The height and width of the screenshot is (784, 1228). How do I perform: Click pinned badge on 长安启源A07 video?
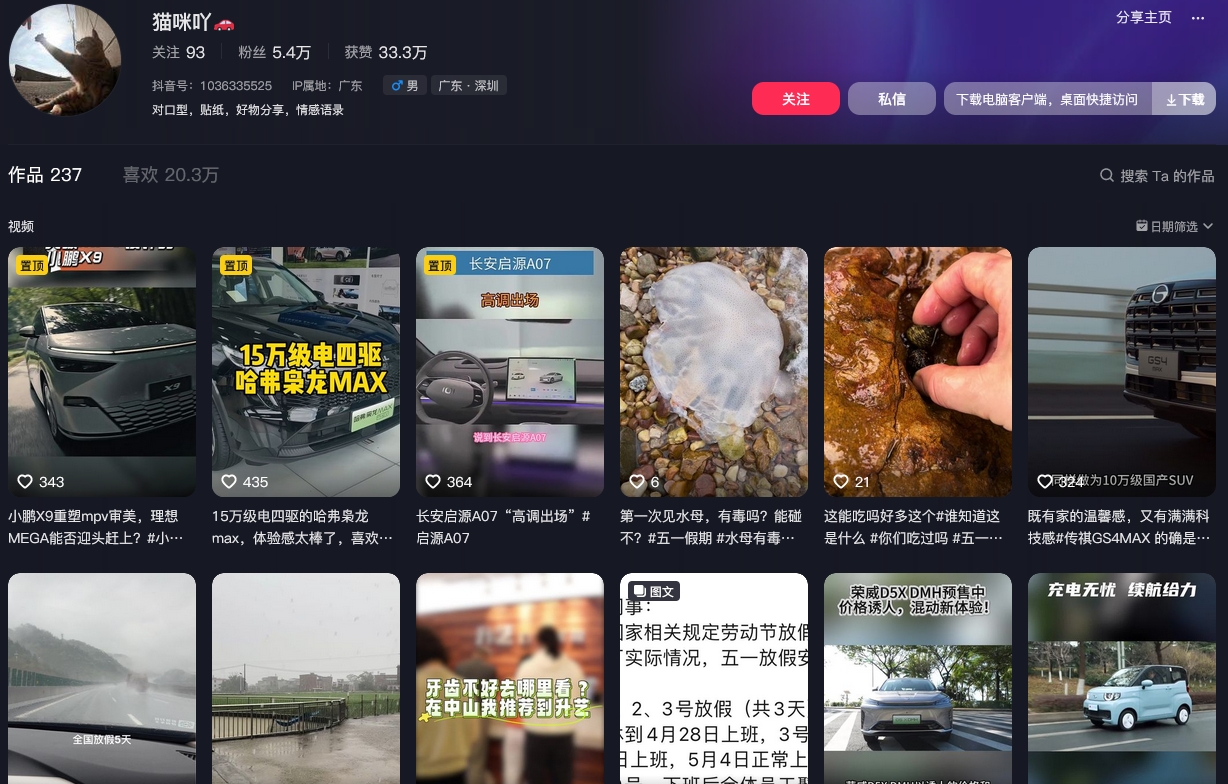click(440, 265)
